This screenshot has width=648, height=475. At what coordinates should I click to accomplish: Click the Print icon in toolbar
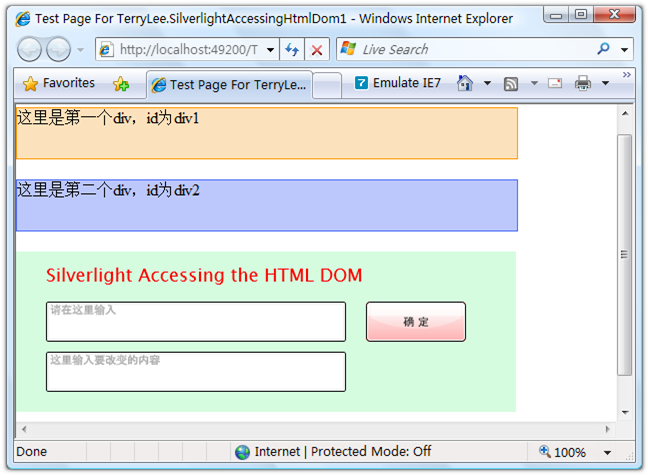[x=583, y=84]
